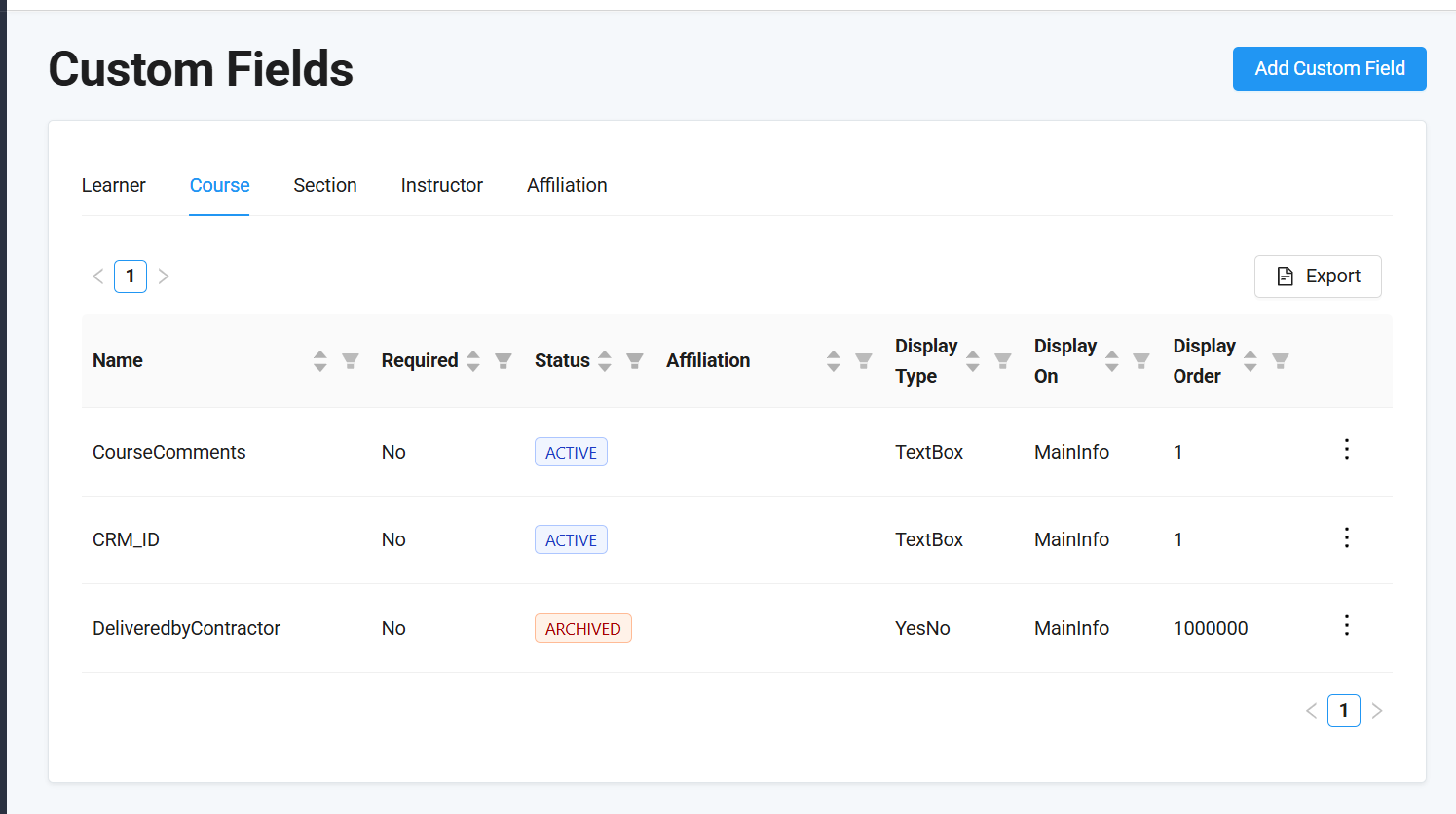Image resolution: width=1456 pixels, height=814 pixels.
Task: Open the Affiliation column filter
Action: [863, 361]
